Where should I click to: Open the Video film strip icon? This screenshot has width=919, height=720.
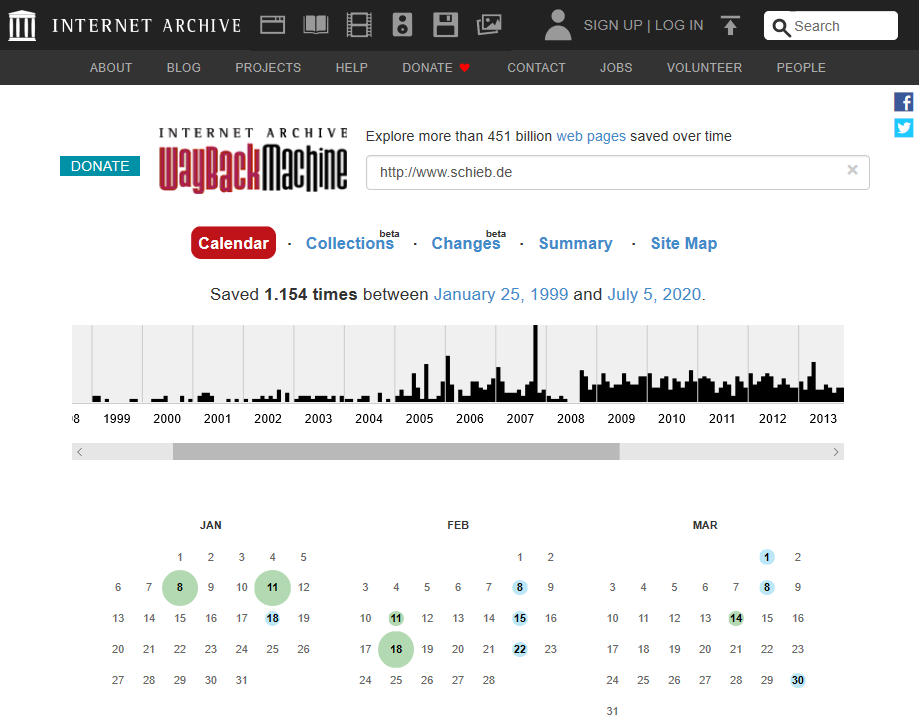359,25
